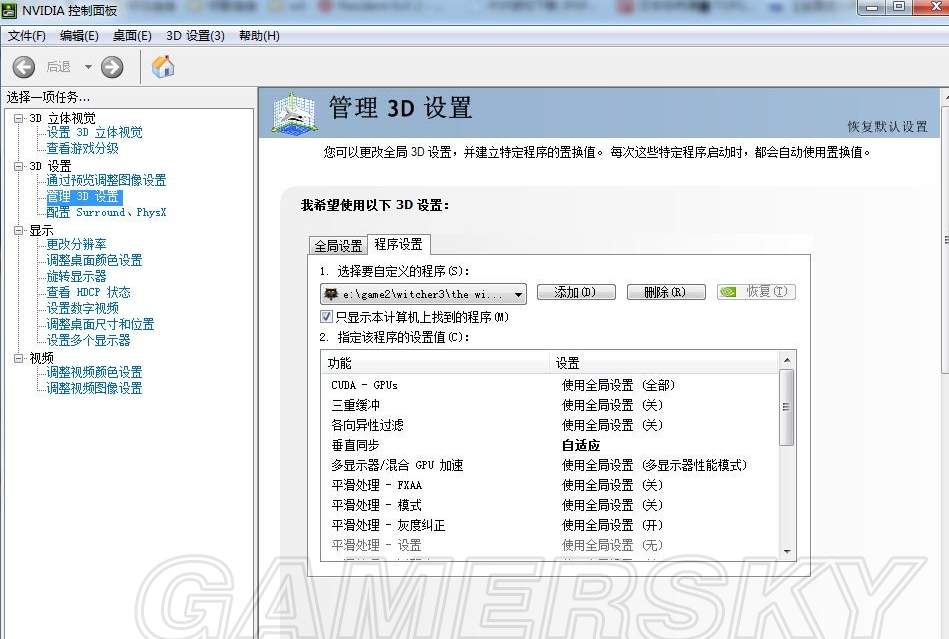Click the 自适应 value for 垂直同步
949x639 pixels.
[x=581, y=445]
